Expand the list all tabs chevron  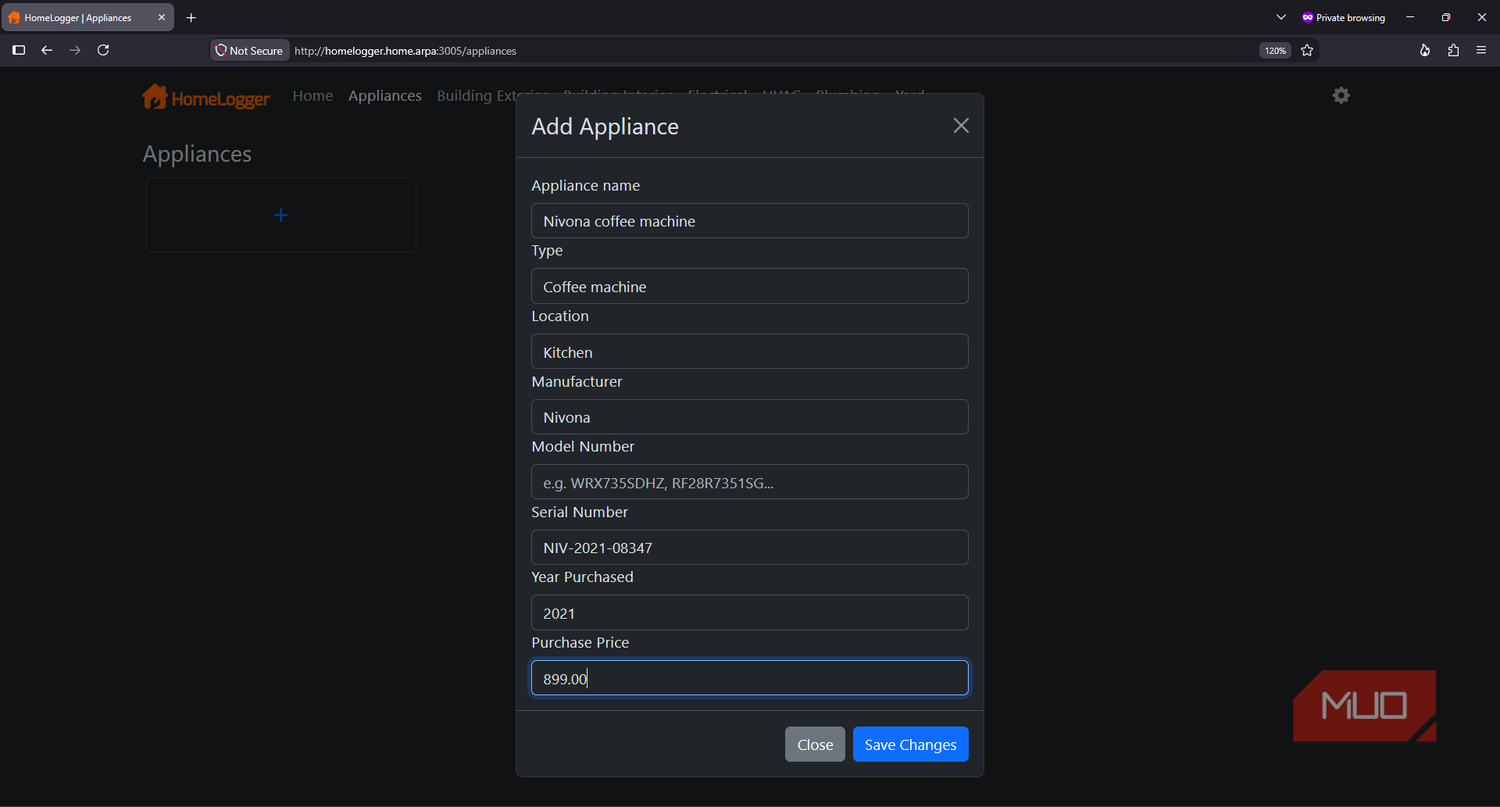[x=1281, y=18]
